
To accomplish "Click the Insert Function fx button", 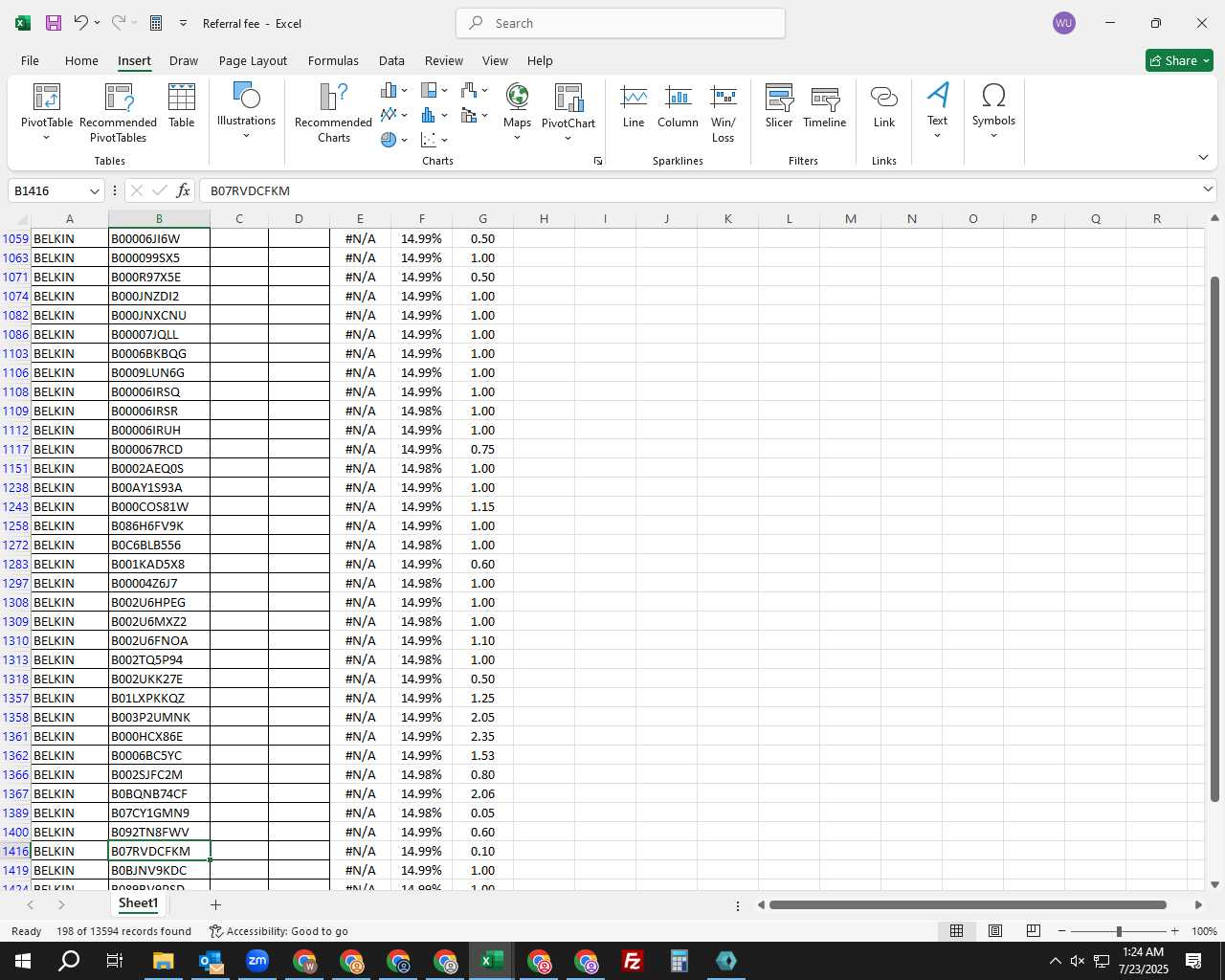I will click(184, 190).
